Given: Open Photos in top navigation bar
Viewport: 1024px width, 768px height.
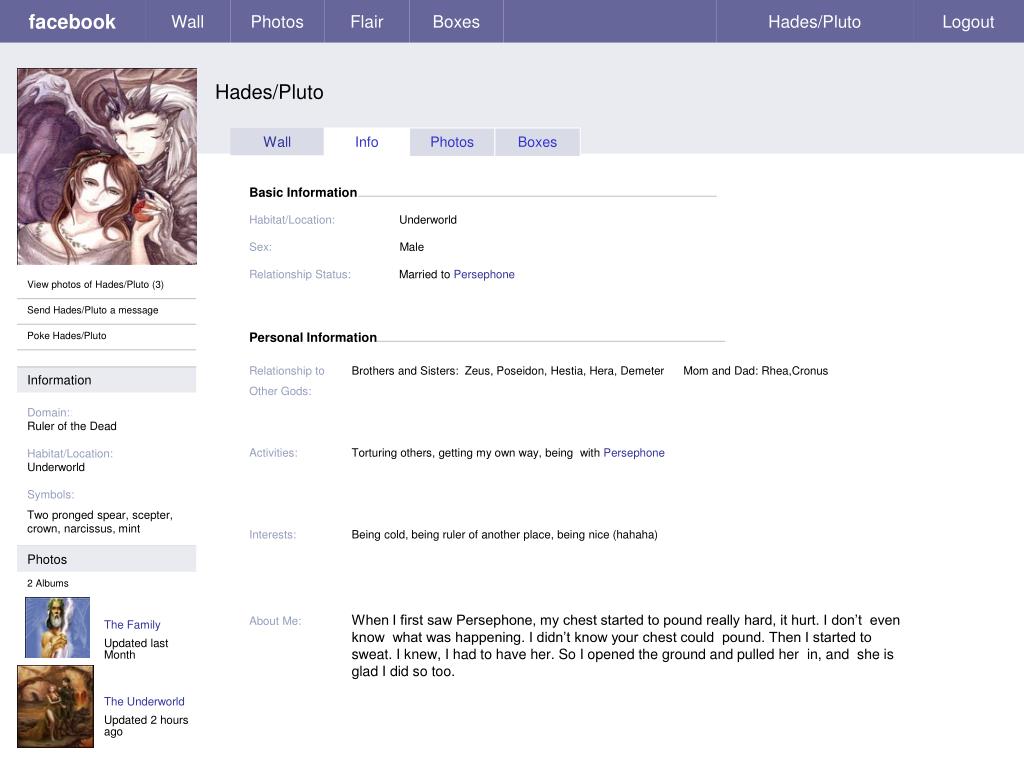Looking at the screenshot, I should [x=277, y=22].
